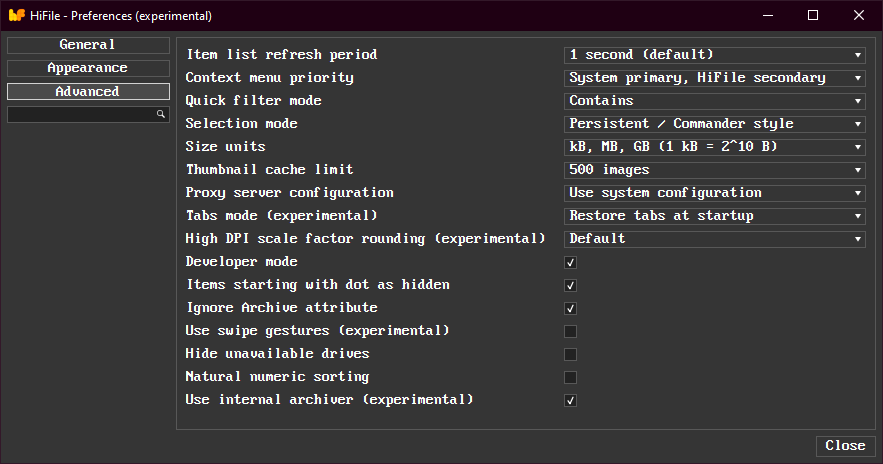Expand the Quick filter mode dropdown

(714, 101)
